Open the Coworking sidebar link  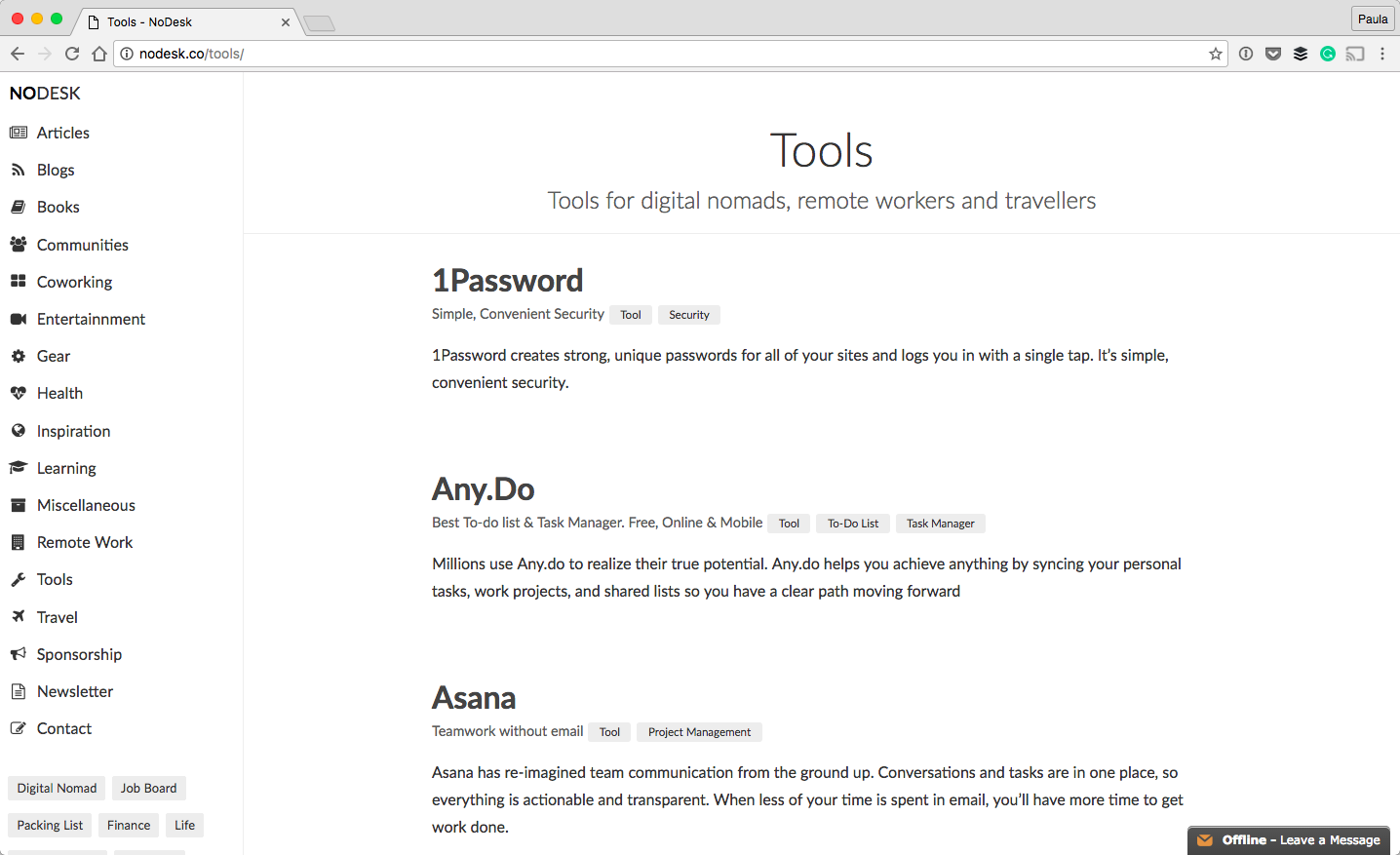tap(74, 282)
